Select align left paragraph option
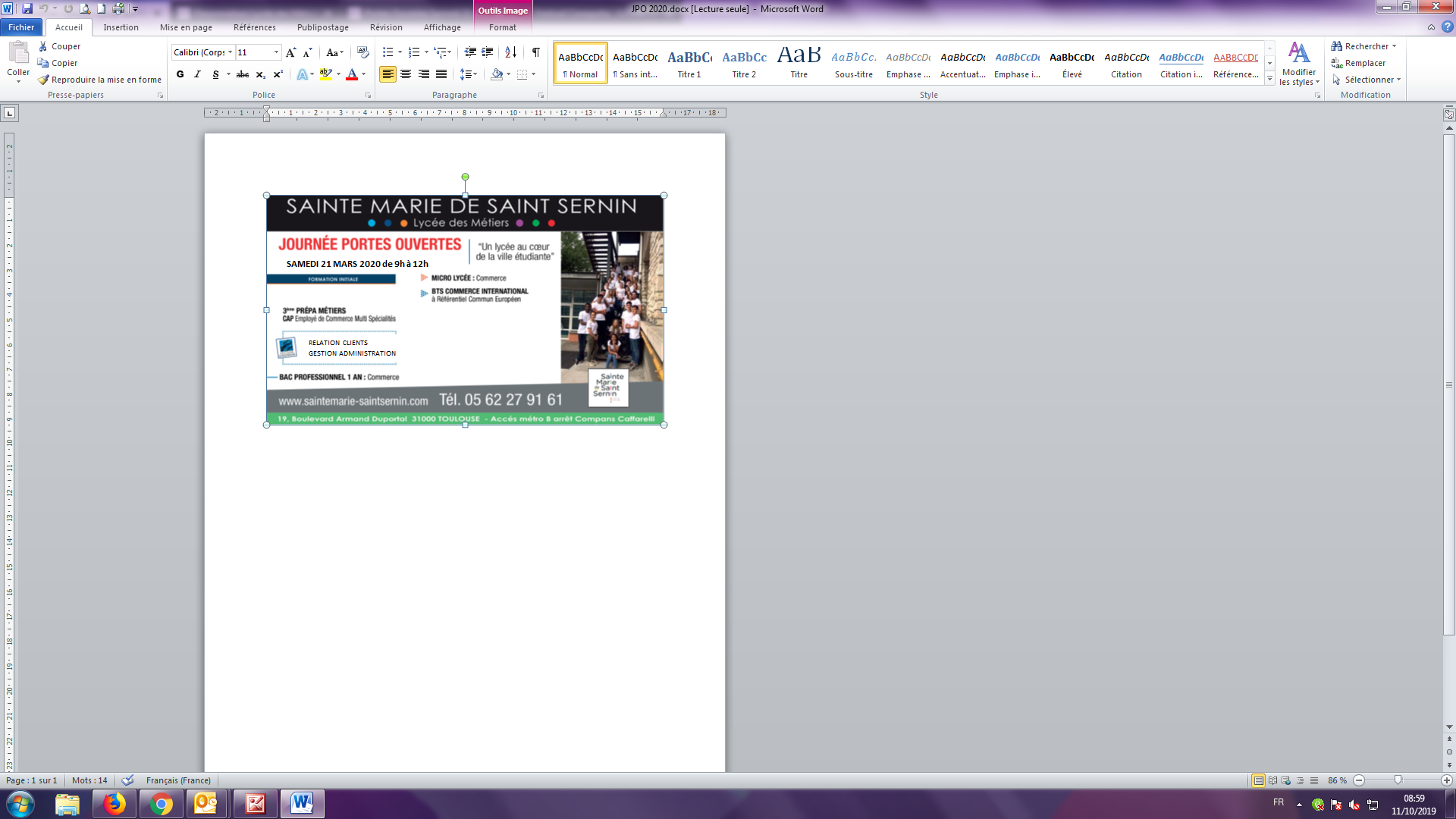The height and width of the screenshot is (819, 1456). point(388,74)
